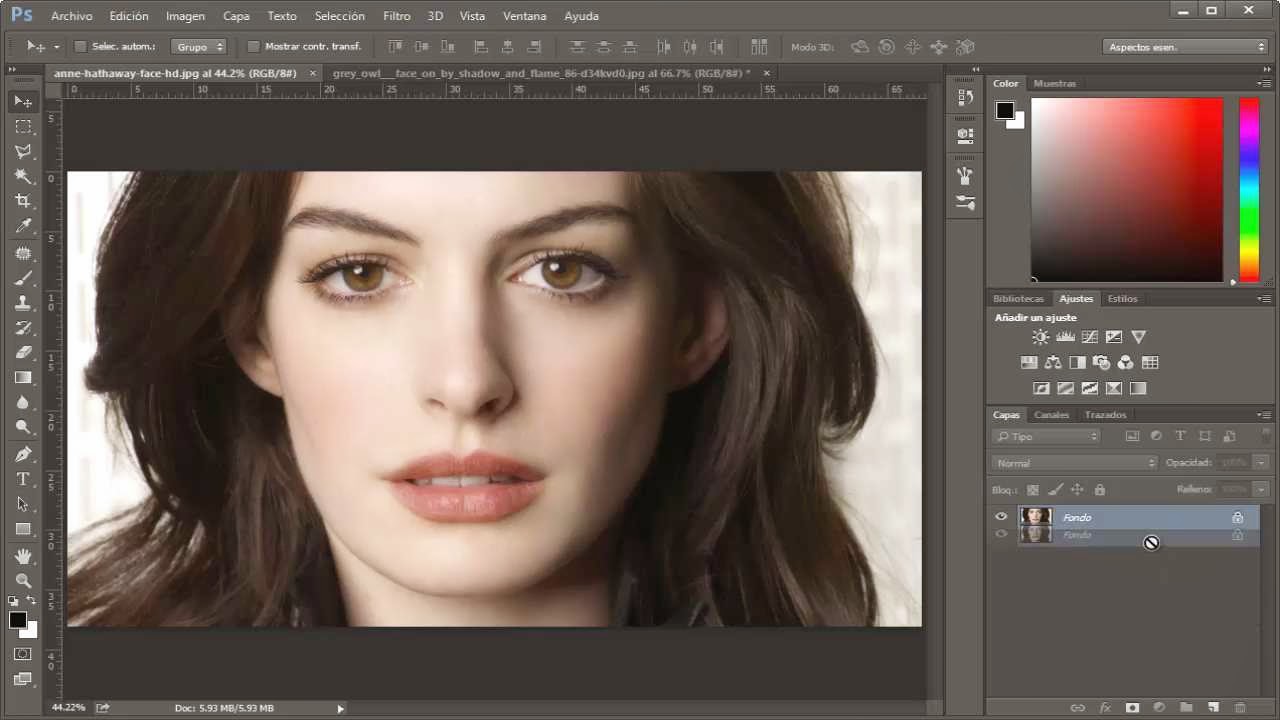Image resolution: width=1280 pixels, height=720 pixels.
Task: Select the Zoom tool
Action: click(23, 580)
